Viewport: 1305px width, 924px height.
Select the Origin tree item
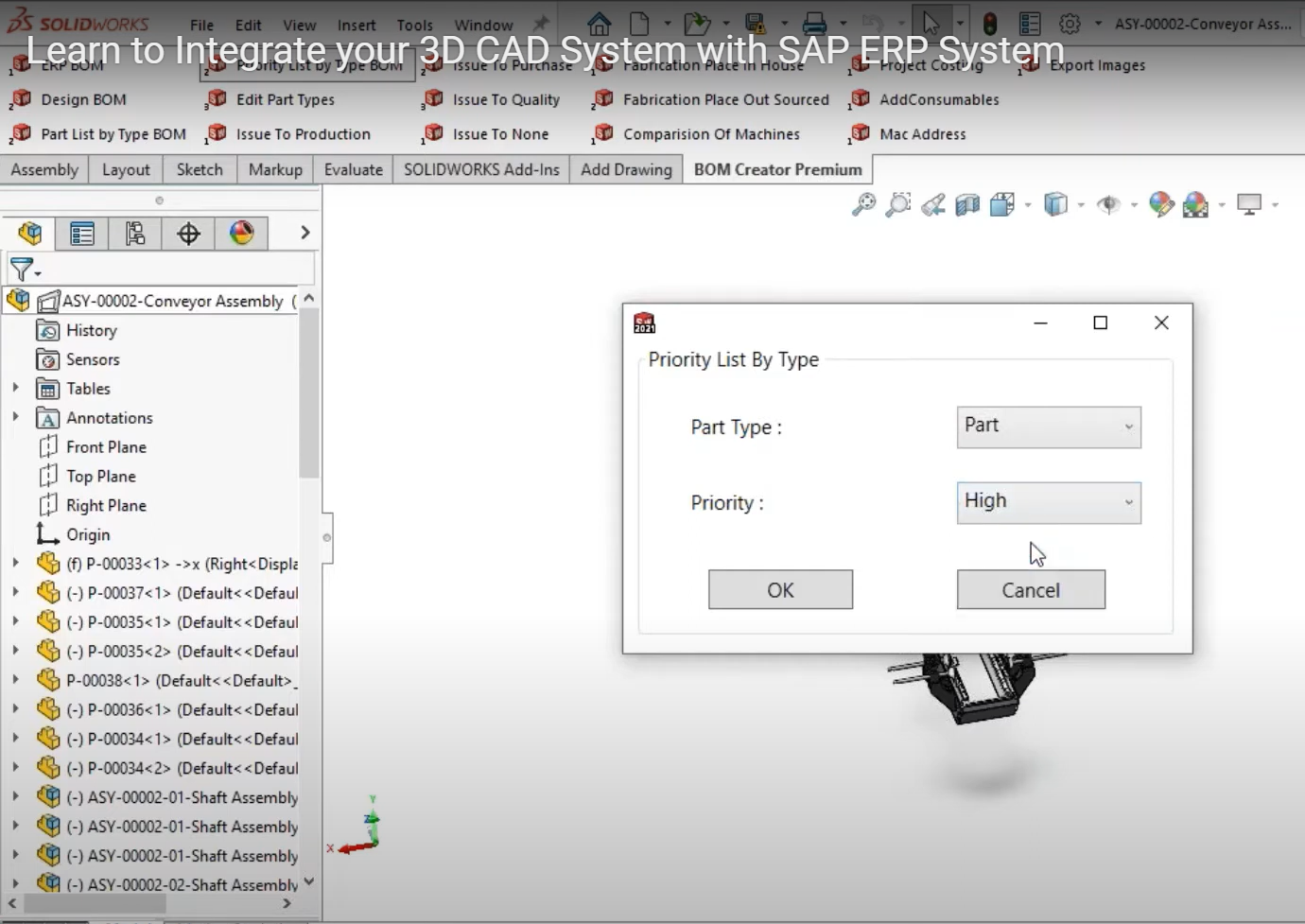[x=73, y=534]
